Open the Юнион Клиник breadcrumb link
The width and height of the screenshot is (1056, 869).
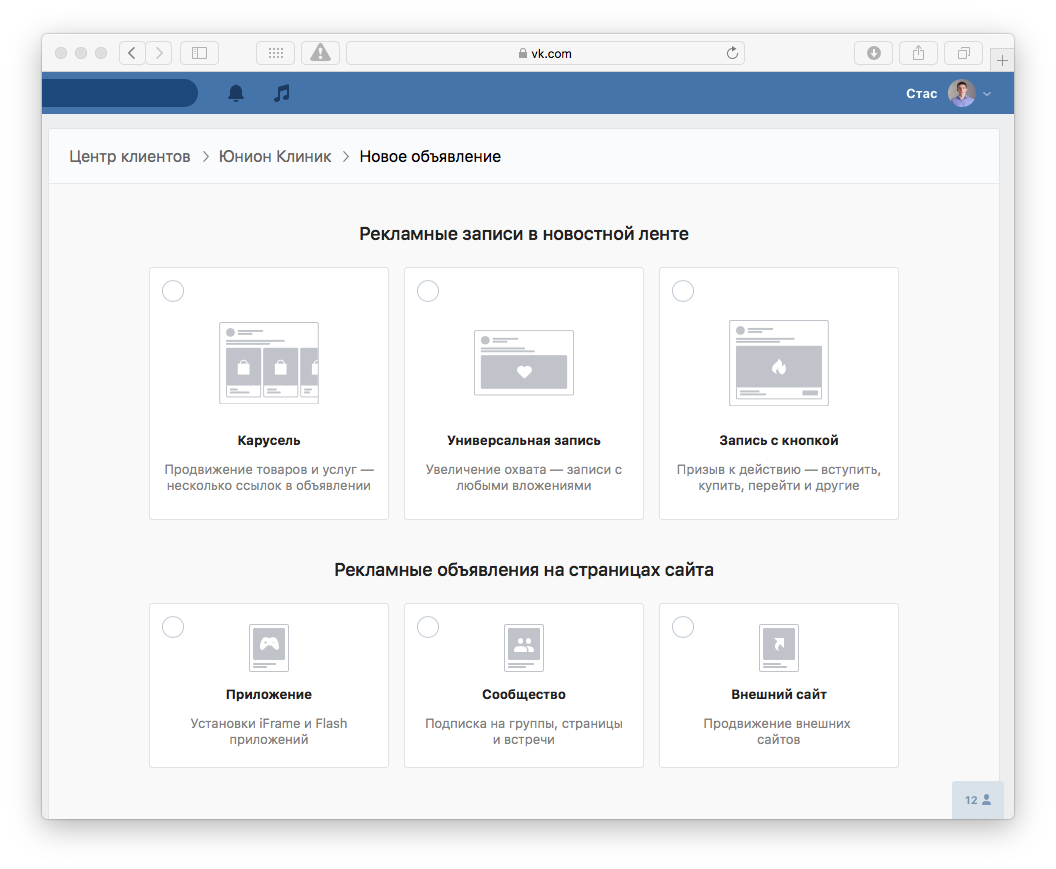click(275, 156)
